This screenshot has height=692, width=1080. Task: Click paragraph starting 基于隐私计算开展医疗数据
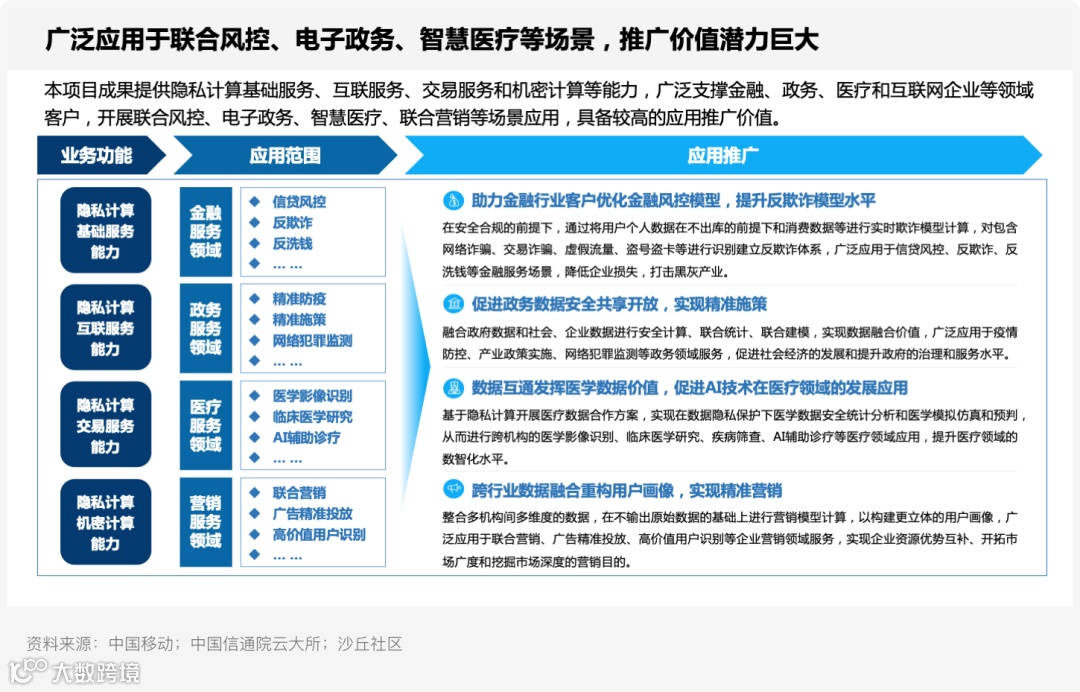[x=733, y=437]
